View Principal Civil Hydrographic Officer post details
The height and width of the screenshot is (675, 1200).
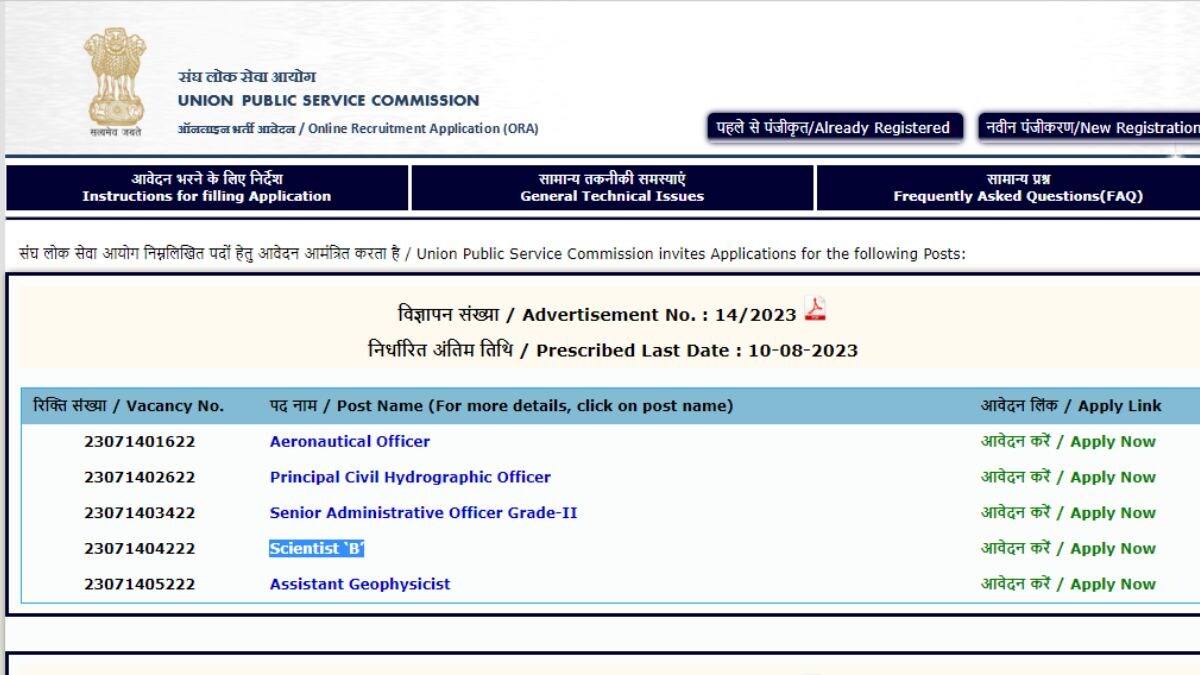[410, 478]
